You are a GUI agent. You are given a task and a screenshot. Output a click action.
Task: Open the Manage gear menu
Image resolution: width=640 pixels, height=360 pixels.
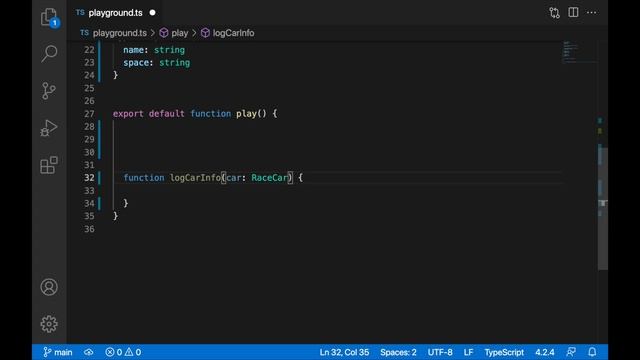pos(49,324)
